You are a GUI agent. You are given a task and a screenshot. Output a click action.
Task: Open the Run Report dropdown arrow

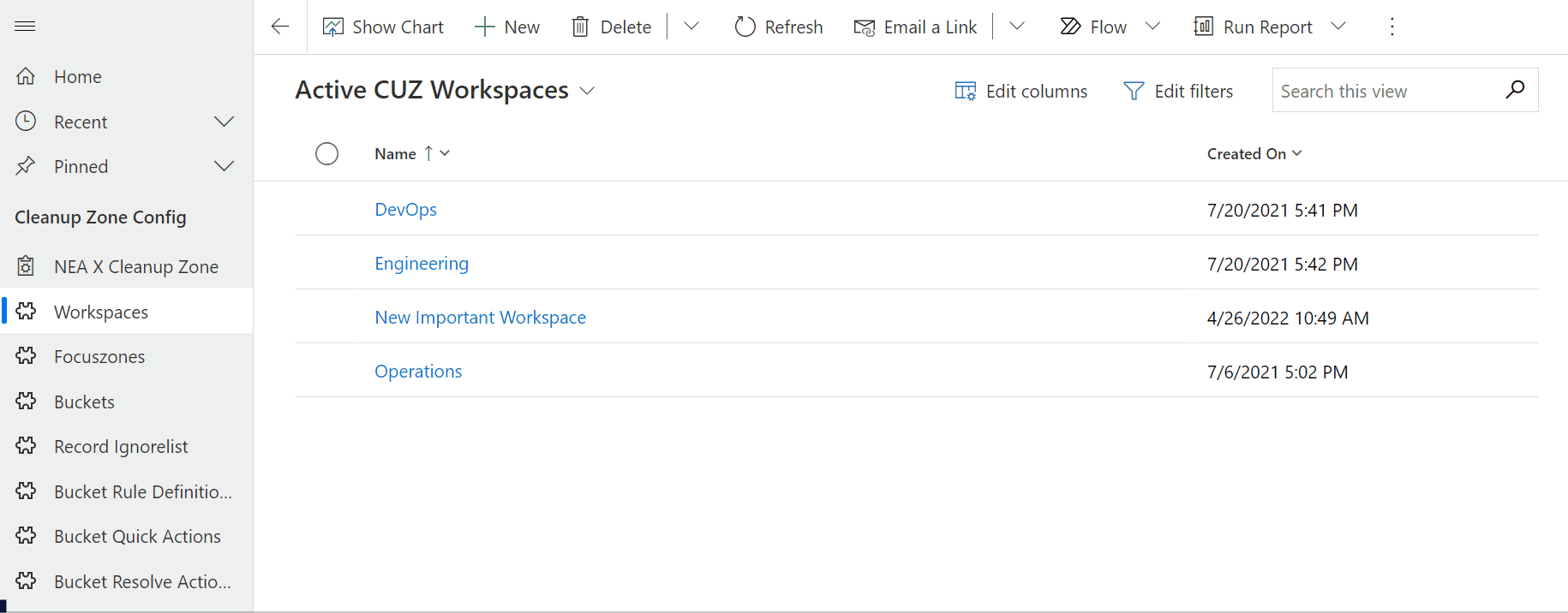[1338, 27]
